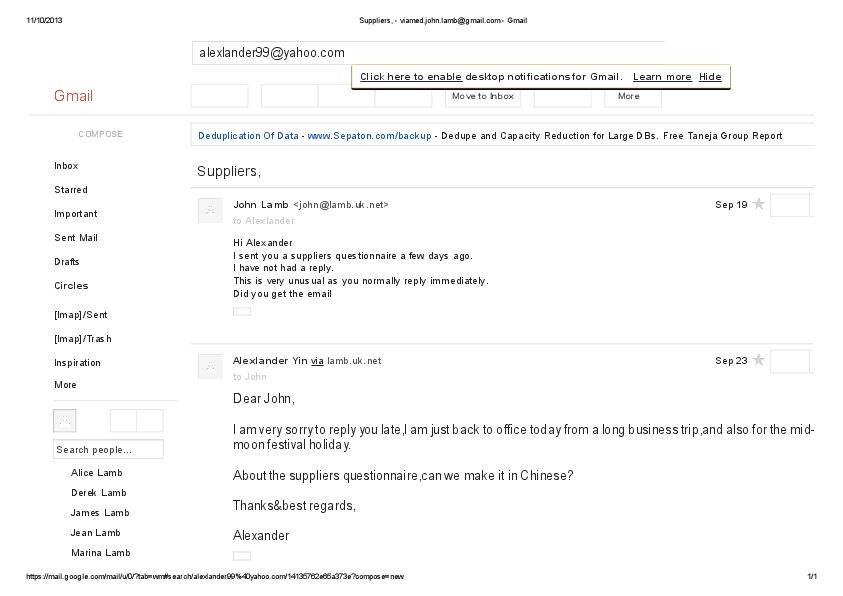
Task: Click the Move to Inbox button
Action: [x=483, y=96]
